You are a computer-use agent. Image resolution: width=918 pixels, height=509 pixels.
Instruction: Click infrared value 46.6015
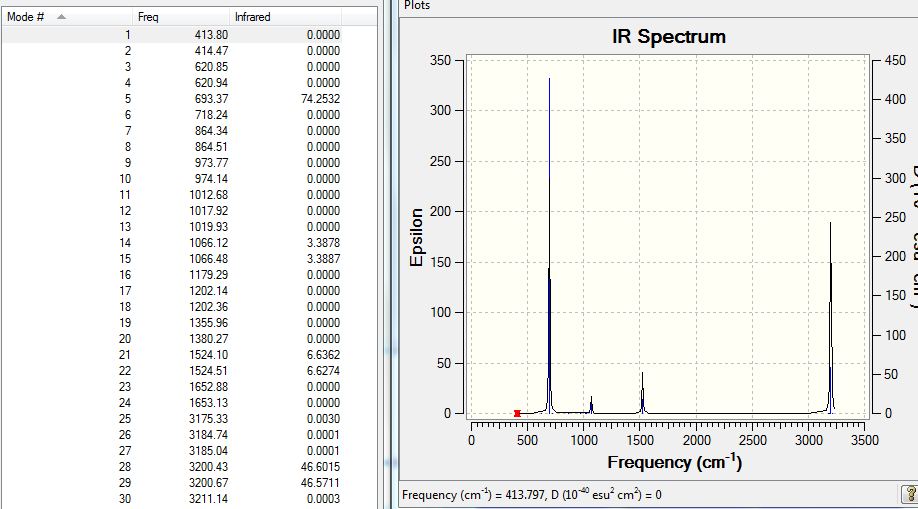(x=320, y=467)
